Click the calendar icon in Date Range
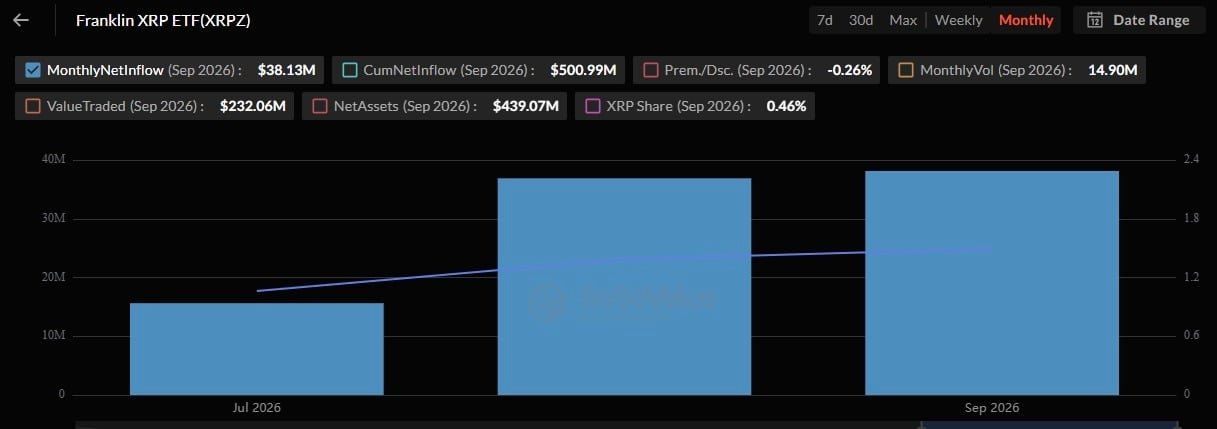The image size is (1217, 429). (x=1095, y=20)
